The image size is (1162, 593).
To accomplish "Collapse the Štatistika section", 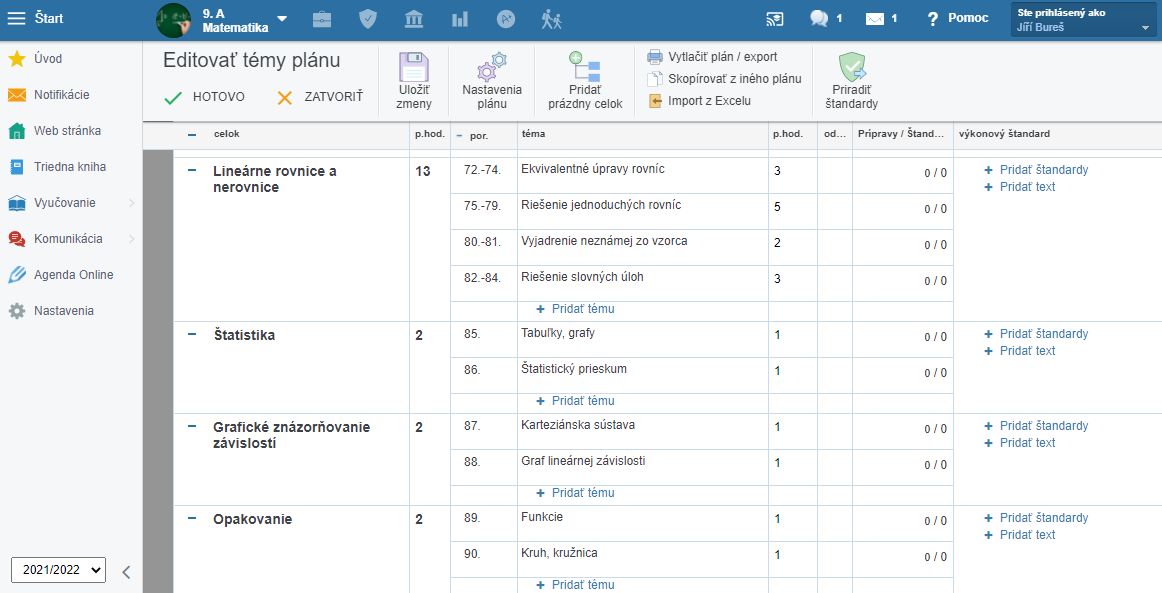I will click(x=192, y=335).
